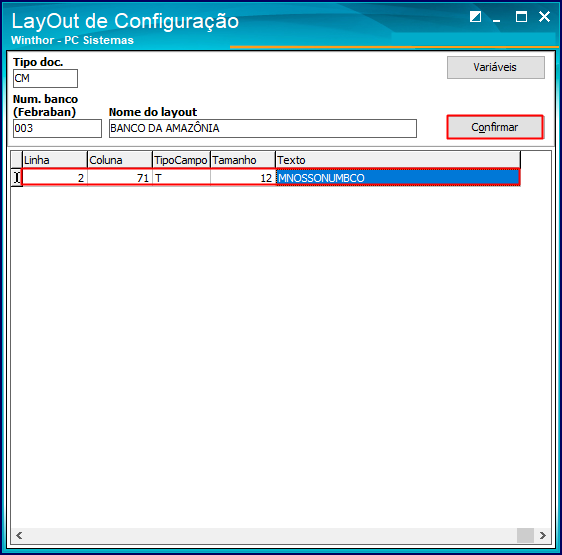Select the Tamanho cell with value 12
This screenshot has width=562, height=555.
243,177
